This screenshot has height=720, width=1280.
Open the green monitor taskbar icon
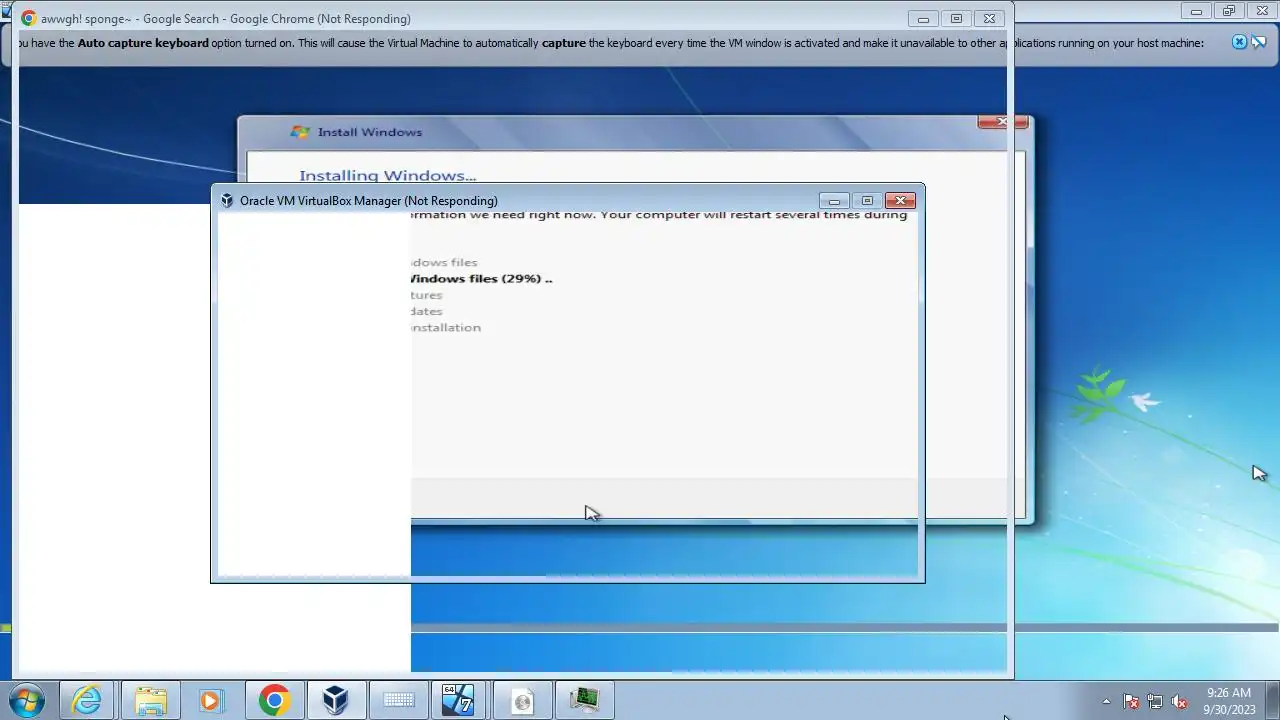tap(584, 700)
